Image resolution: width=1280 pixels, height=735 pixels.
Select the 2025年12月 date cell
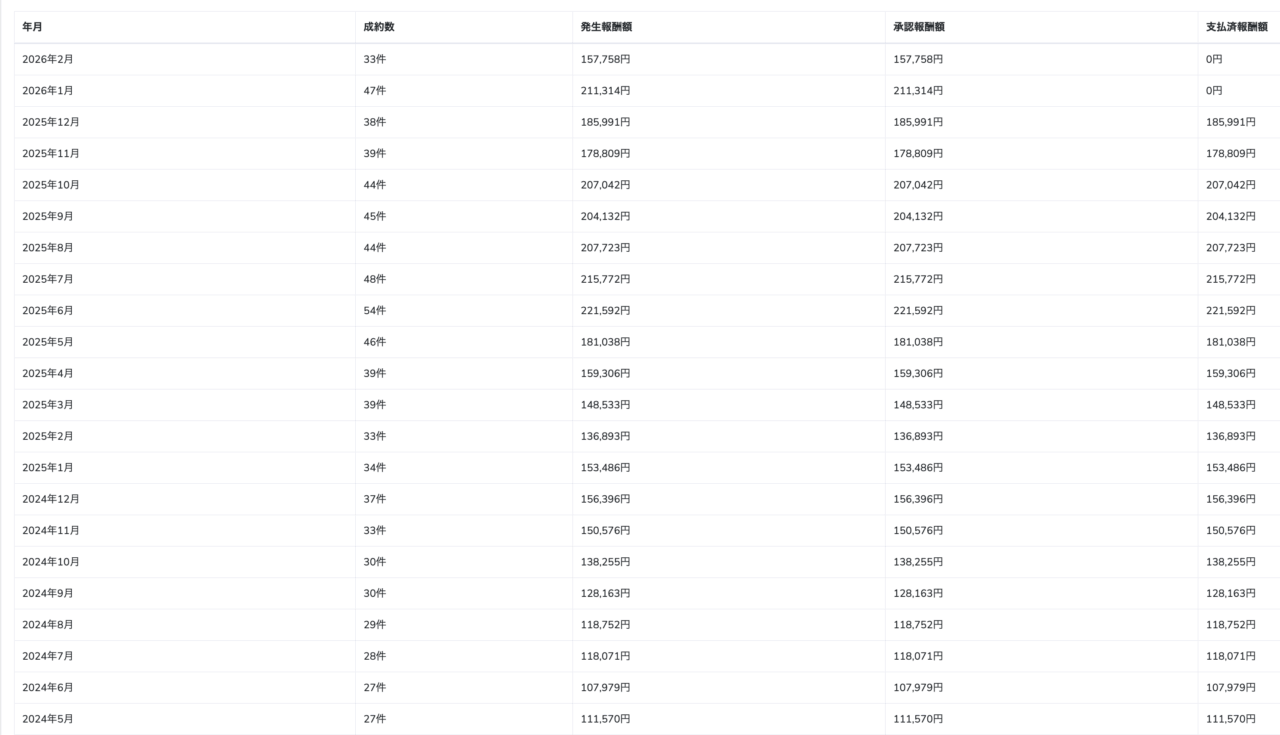point(51,122)
